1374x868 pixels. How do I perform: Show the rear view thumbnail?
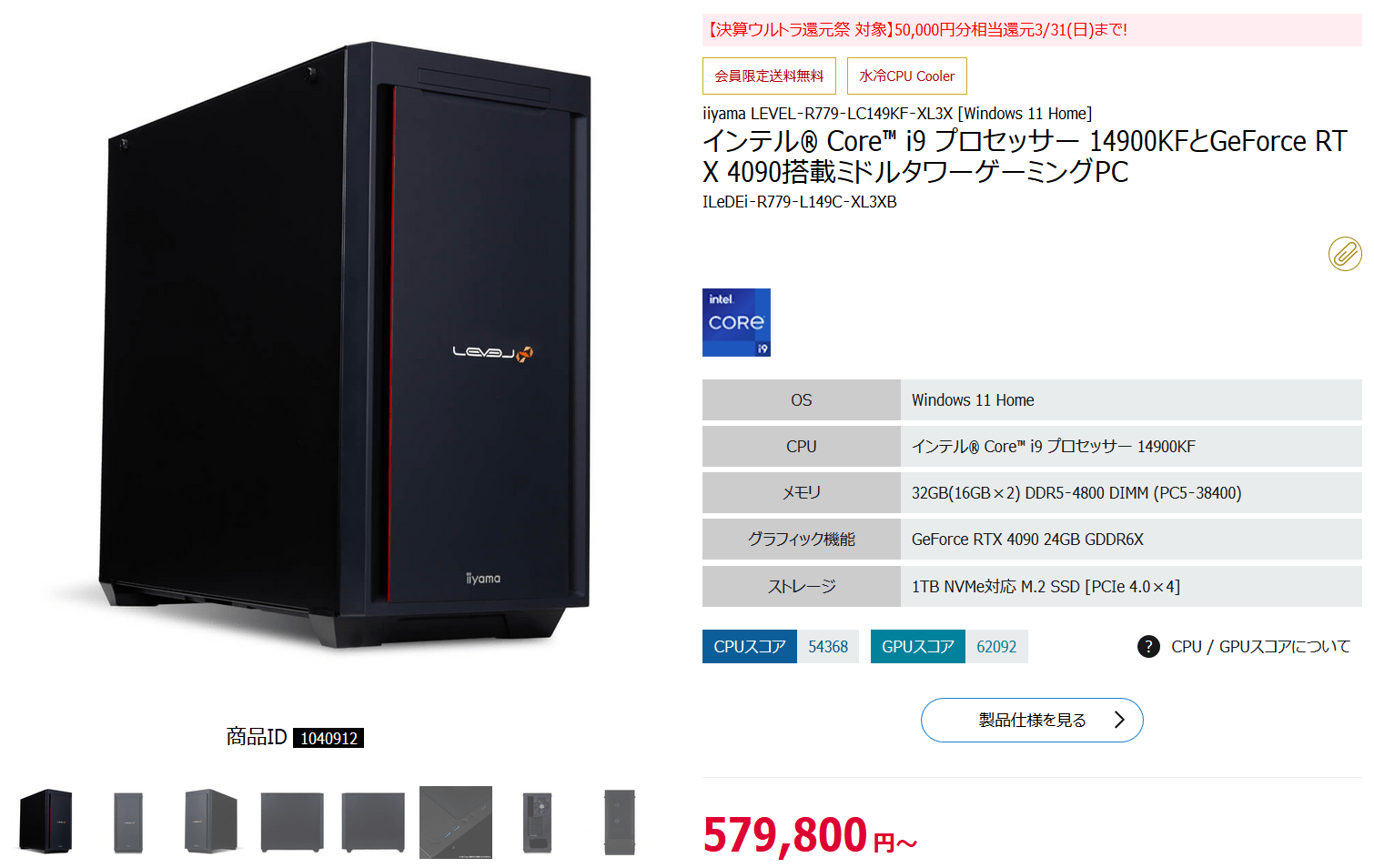[x=538, y=823]
